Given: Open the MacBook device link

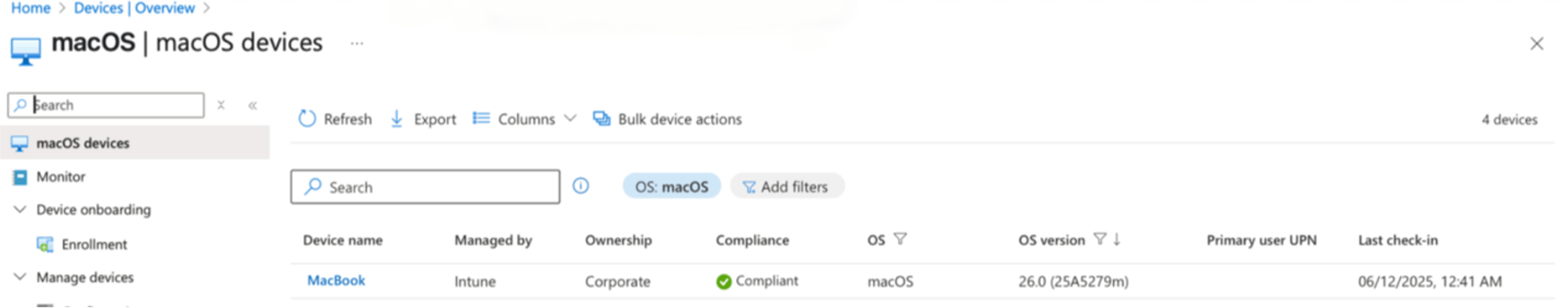Looking at the screenshot, I should (x=336, y=281).
